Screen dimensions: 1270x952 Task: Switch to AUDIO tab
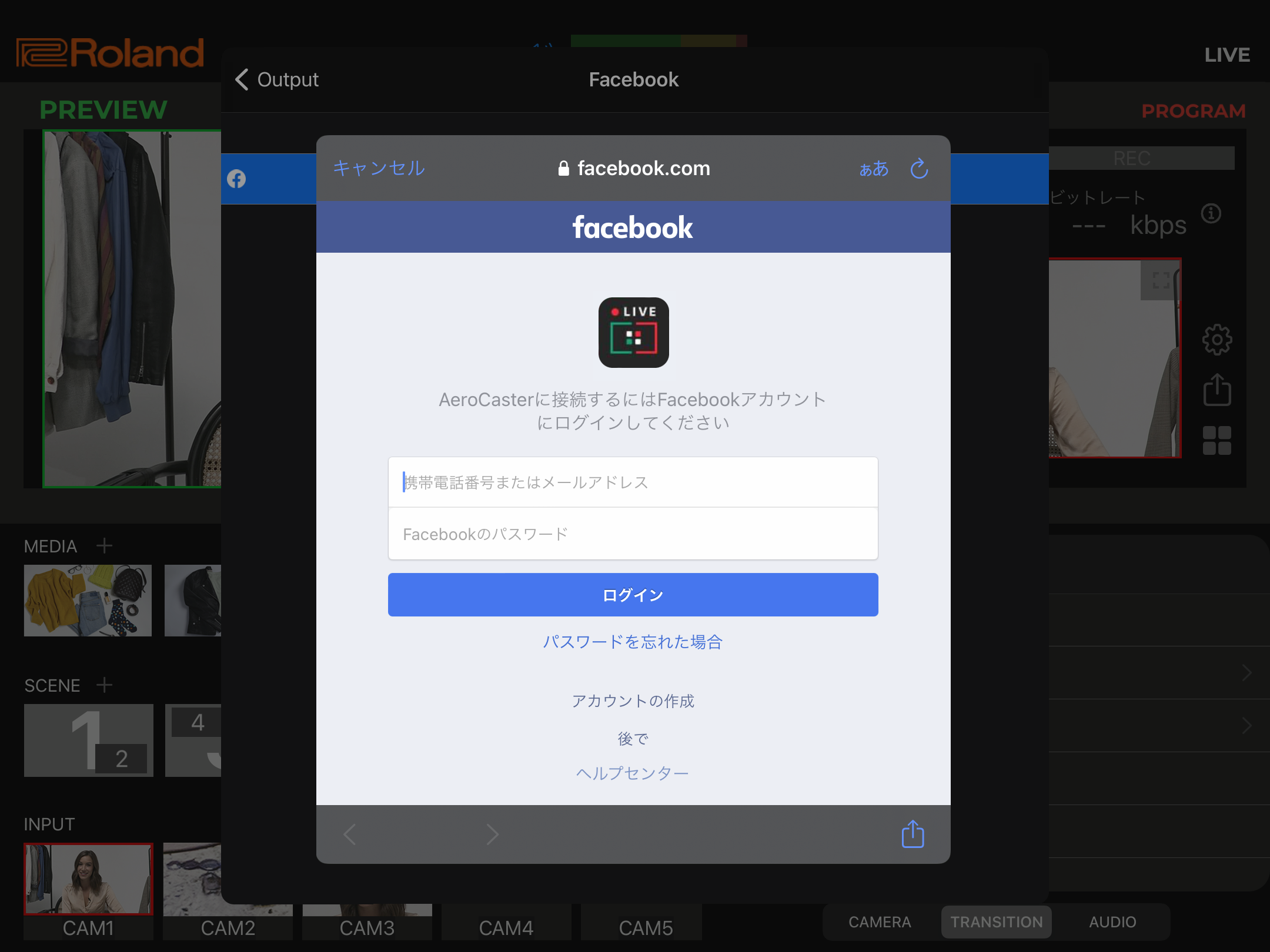coord(1112,922)
